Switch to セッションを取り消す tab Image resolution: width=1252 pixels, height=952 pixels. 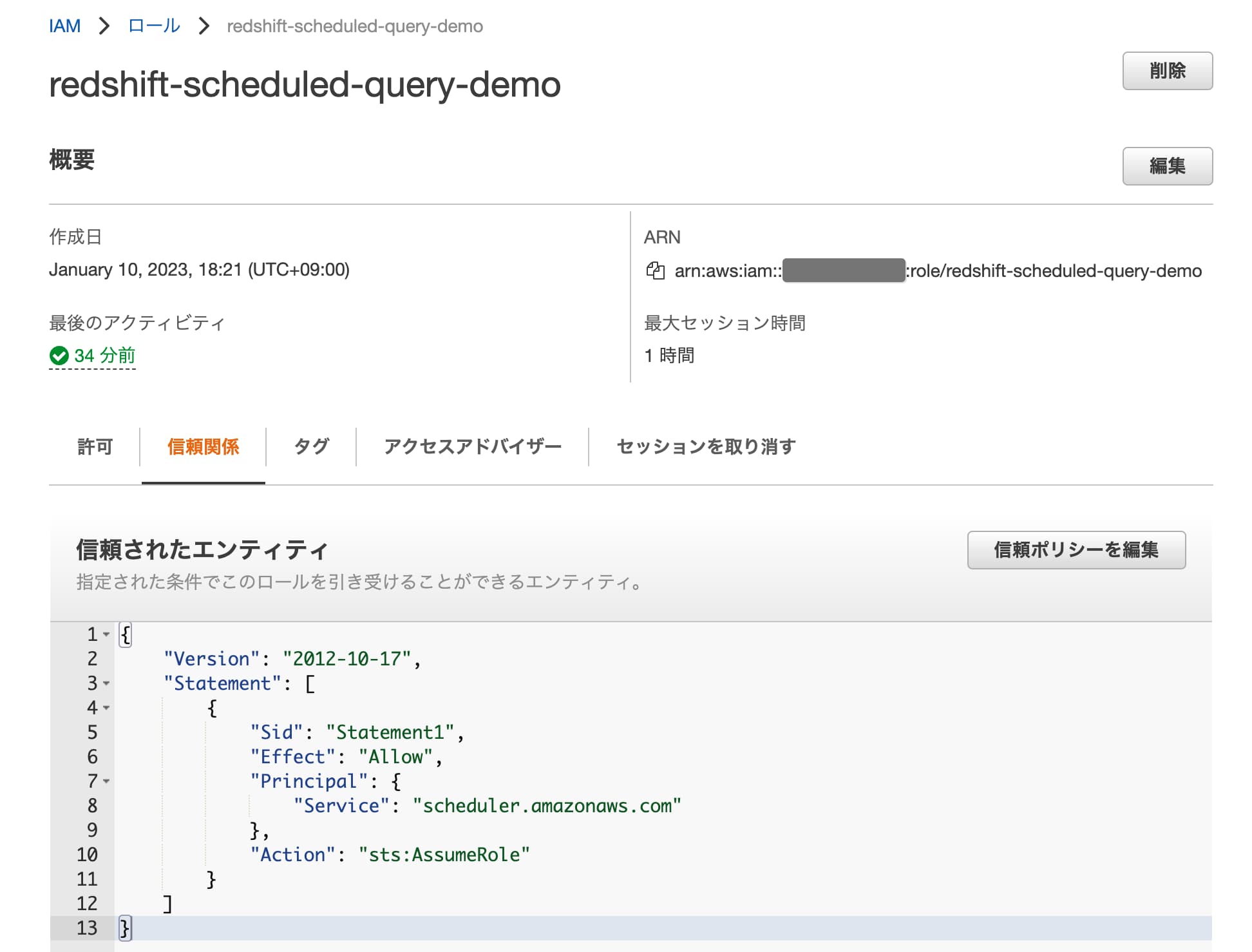tap(706, 446)
